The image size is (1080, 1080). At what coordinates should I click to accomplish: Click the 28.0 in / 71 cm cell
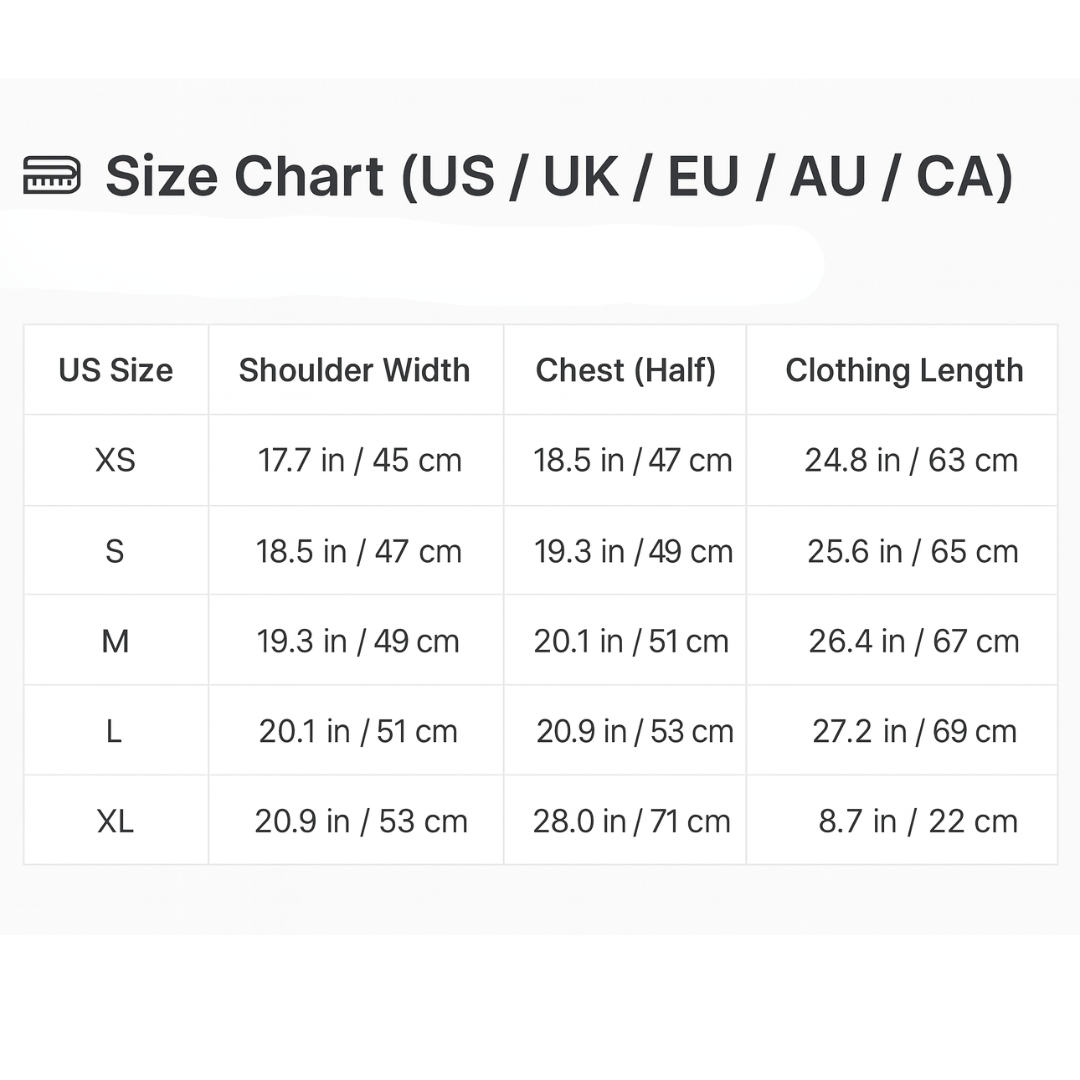[631, 821]
